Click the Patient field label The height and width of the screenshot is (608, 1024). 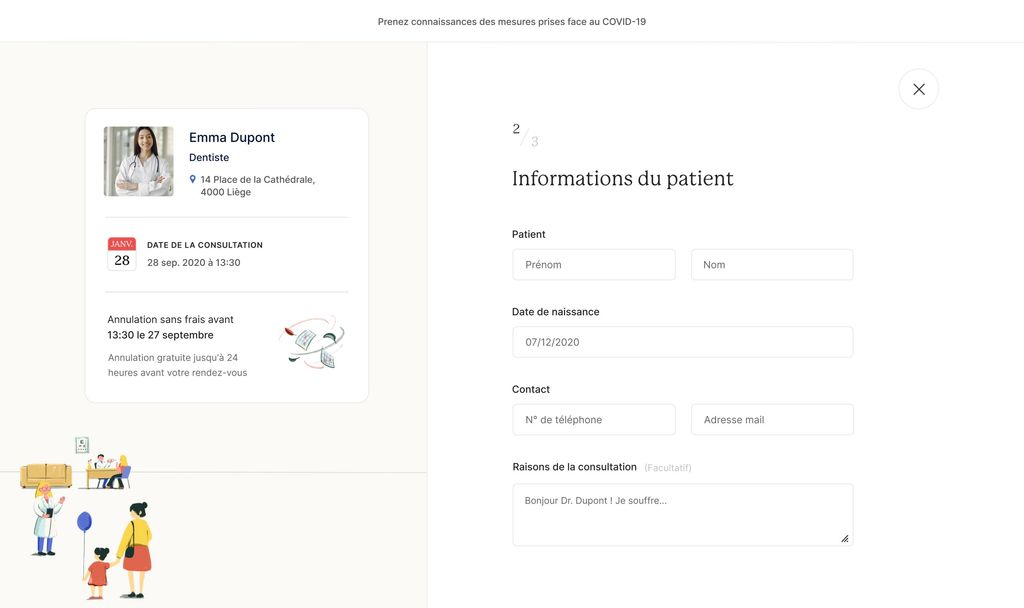click(x=528, y=234)
